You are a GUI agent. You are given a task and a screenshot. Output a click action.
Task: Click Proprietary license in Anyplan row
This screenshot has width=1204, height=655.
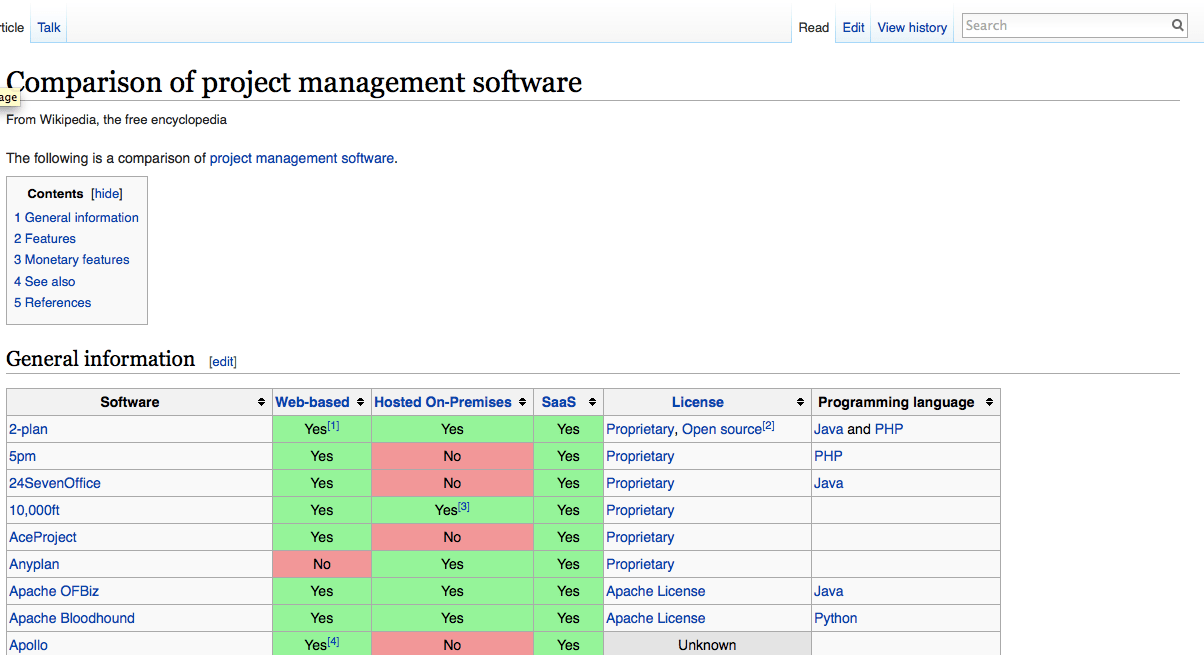[x=640, y=564]
